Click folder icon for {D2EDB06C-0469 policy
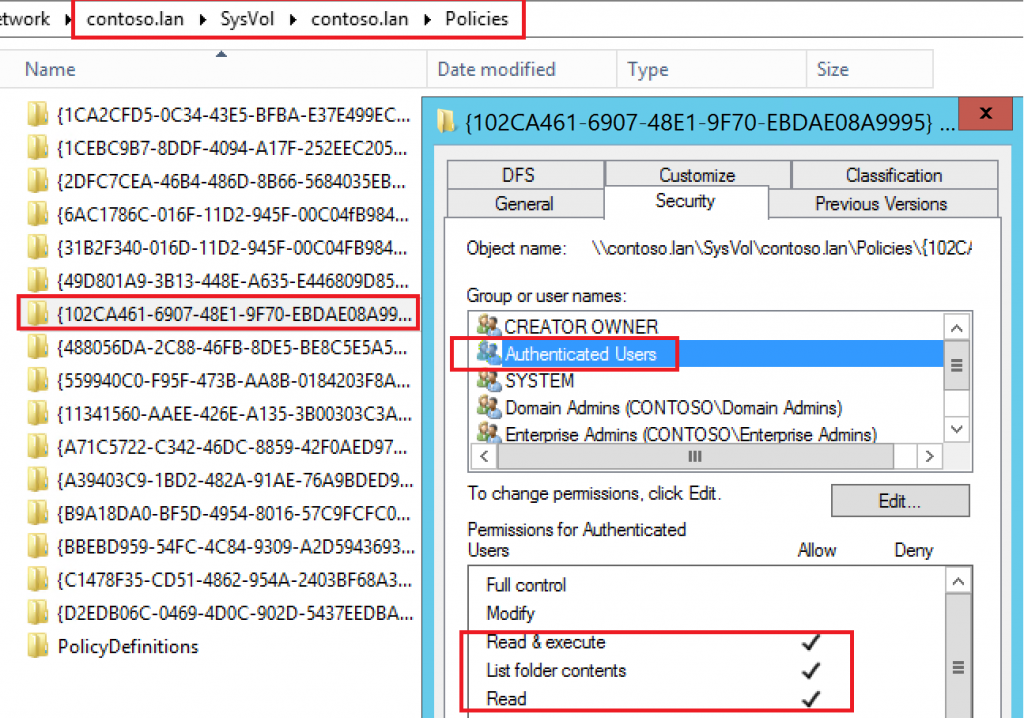 (38, 612)
